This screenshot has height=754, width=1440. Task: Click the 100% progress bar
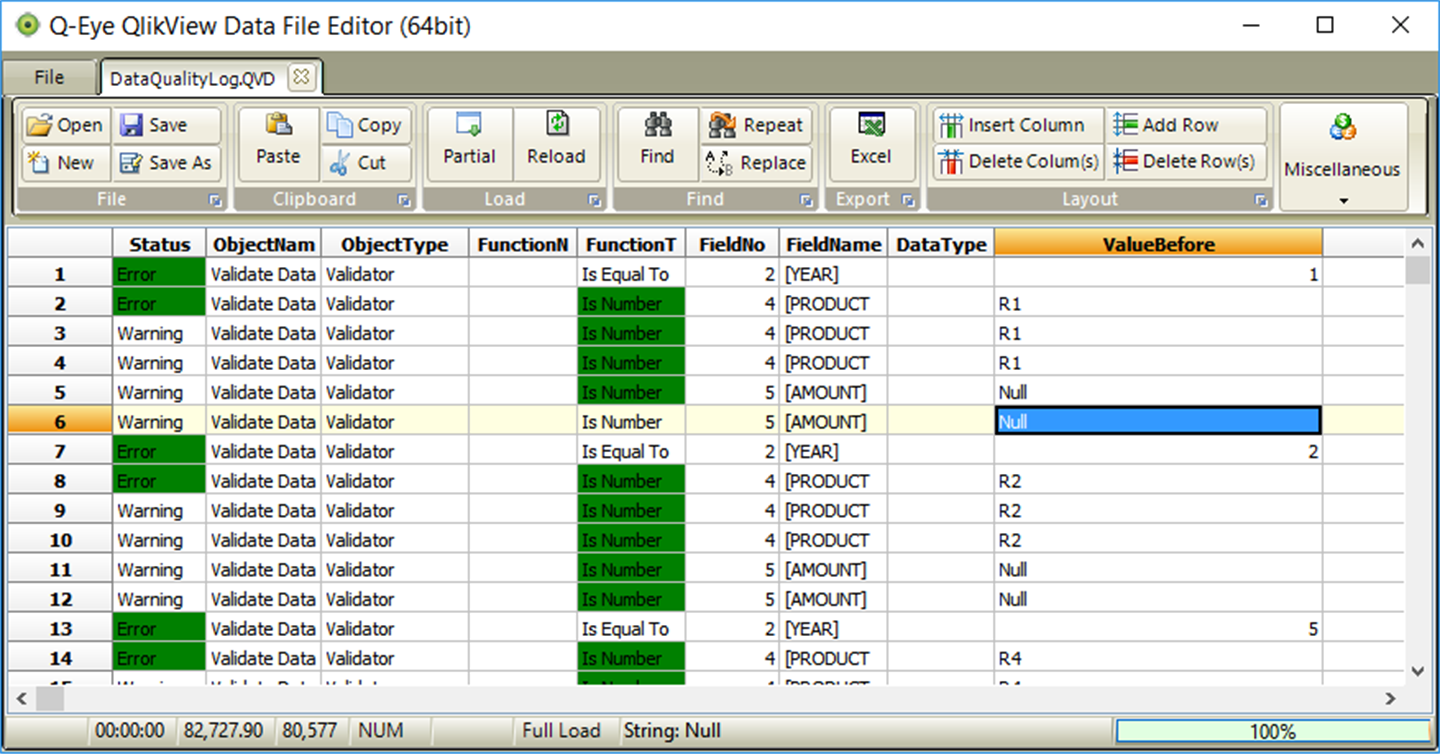coord(1272,732)
